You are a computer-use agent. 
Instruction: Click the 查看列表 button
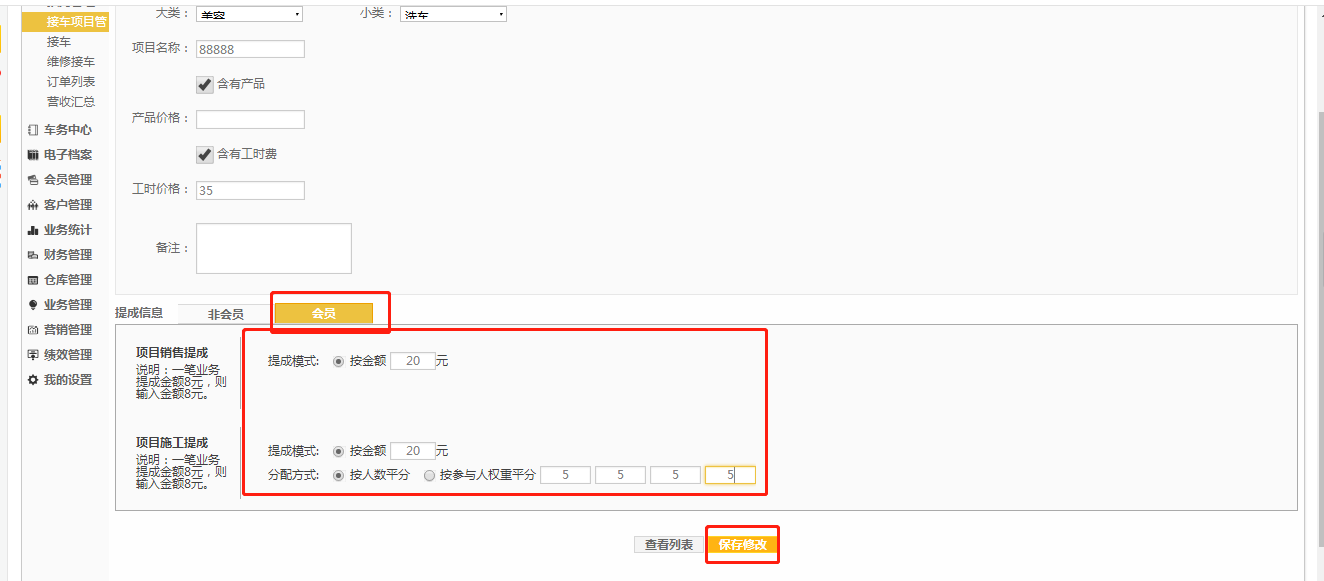(668, 545)
